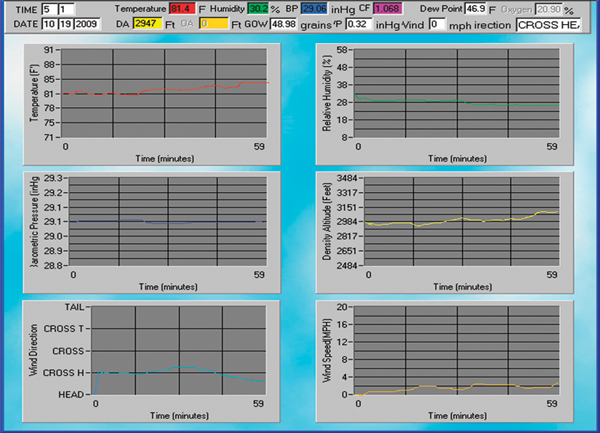Click the Density Altitude (Feet) axis title
600x433 pixels.
coord(327,222)
